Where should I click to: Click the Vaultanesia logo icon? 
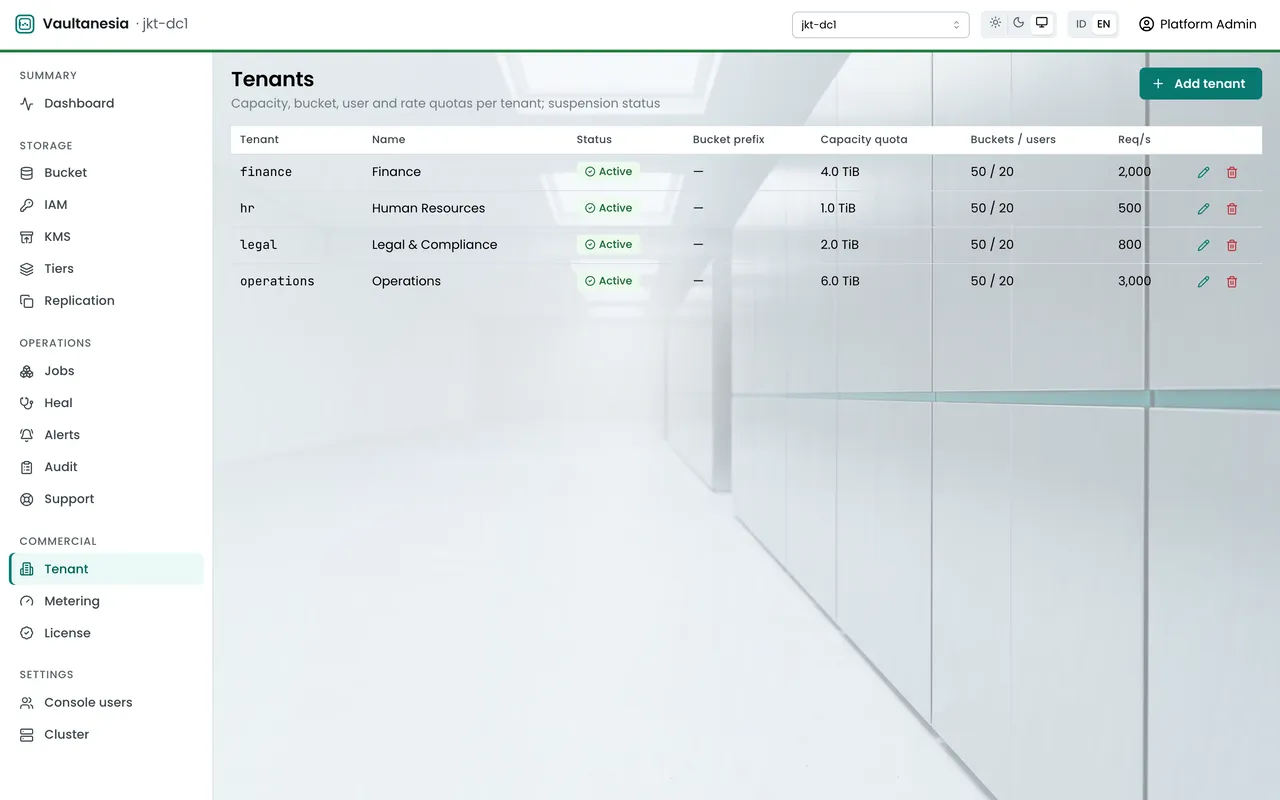(x=25, y=24)
